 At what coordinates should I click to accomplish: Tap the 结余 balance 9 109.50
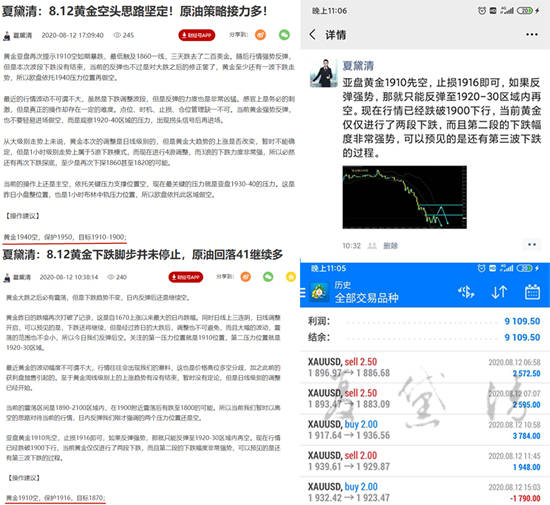click(522, 337)
